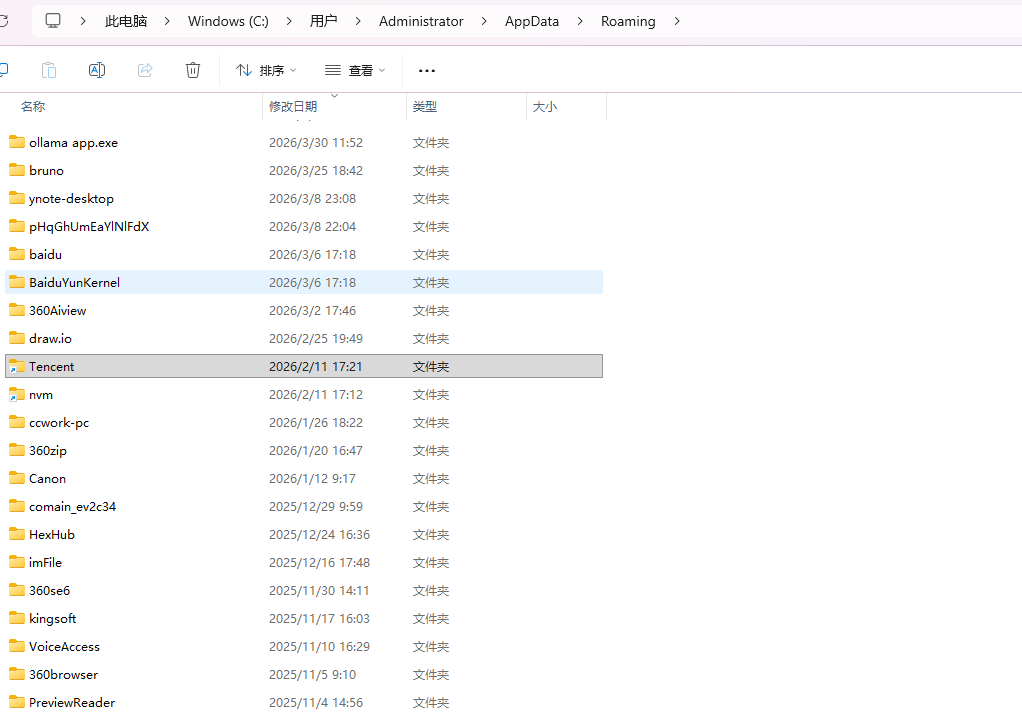Expand chevron after 用户 breadcrumb
Image resolution: width=1022 pixels, height=722 pixels.
pyautogui.click(x=358, y=22)
